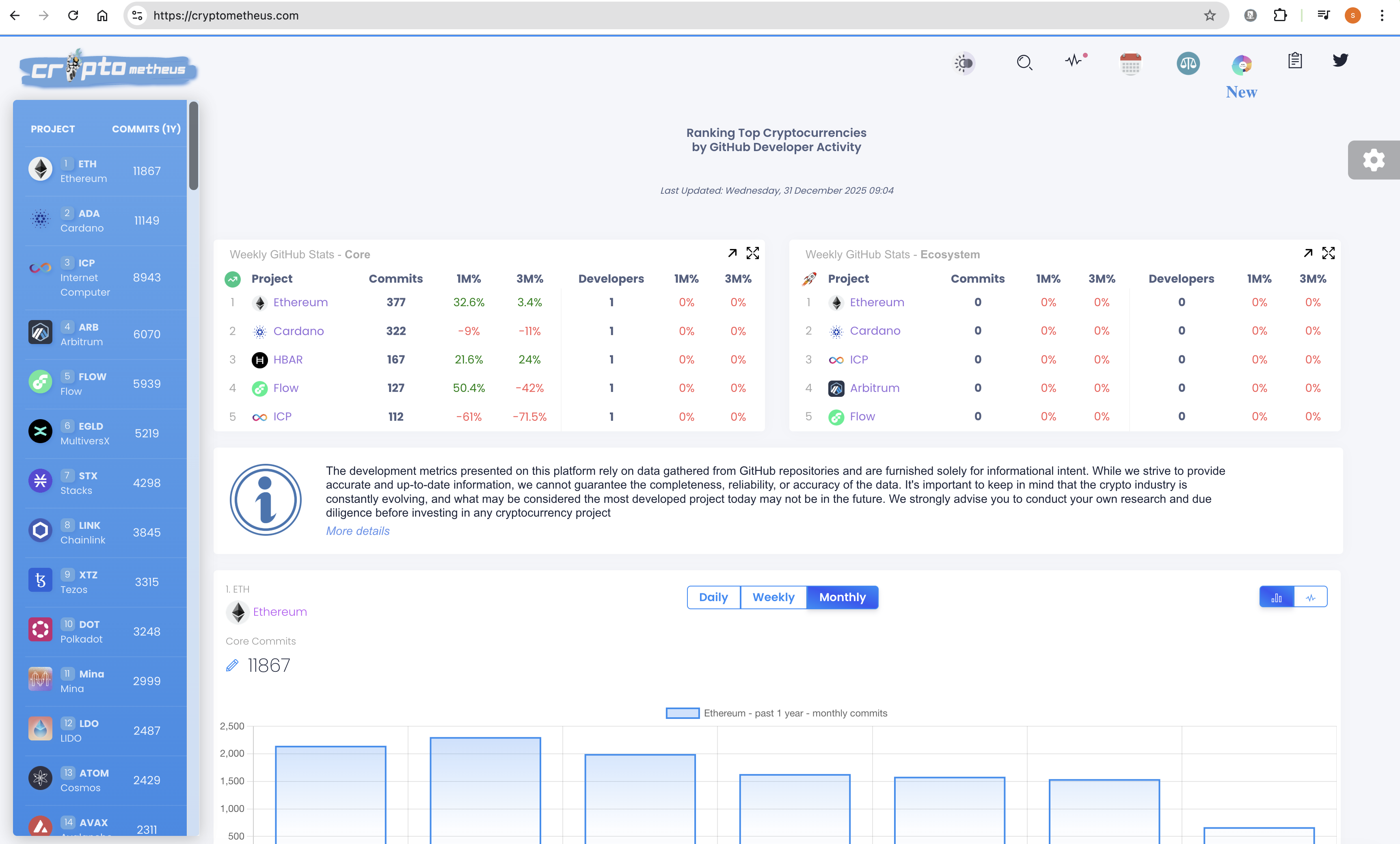1400x844 pixels.
Task: Open the new colorful pie feature labeled New
Action: point(1242,64)
